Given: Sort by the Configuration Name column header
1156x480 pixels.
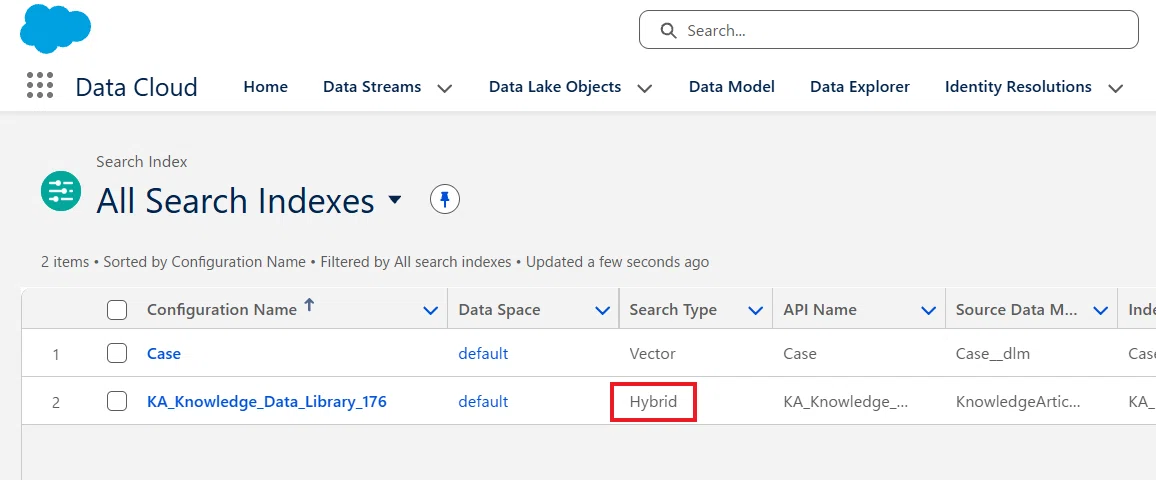Looking at the screenshot, I should click(222, 310).
